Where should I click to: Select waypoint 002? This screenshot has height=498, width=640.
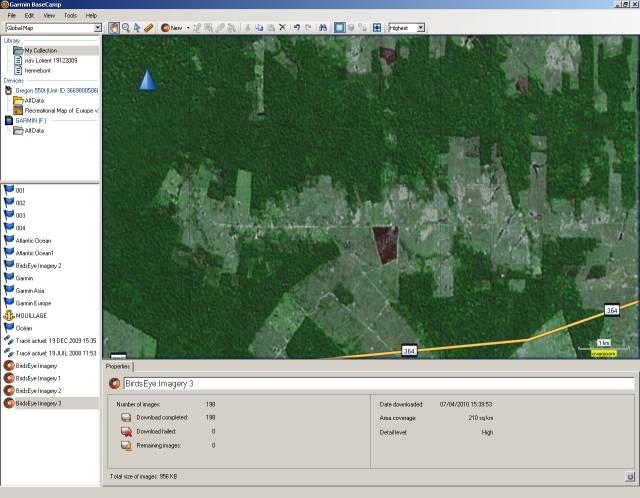click(20, 203)
